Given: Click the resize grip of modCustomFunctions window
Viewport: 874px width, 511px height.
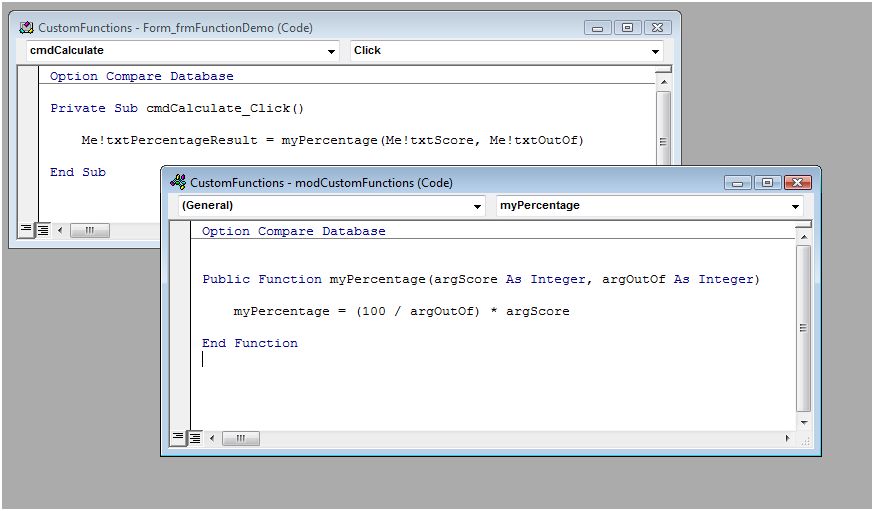Looking at the screenshot, I should pyautogui.click(x=805, y=441).
